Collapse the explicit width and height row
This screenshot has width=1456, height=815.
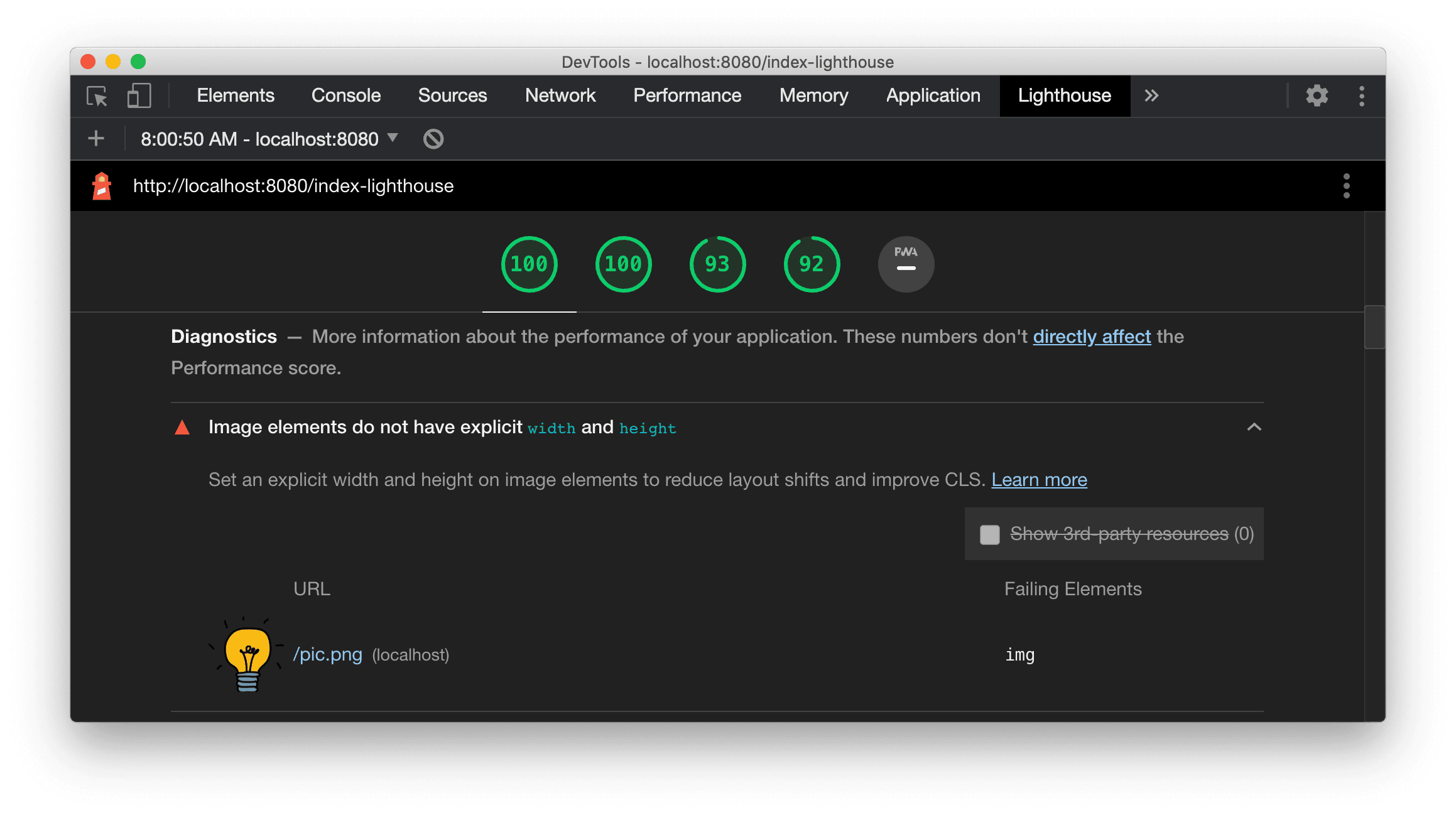tap(1254, 427)
